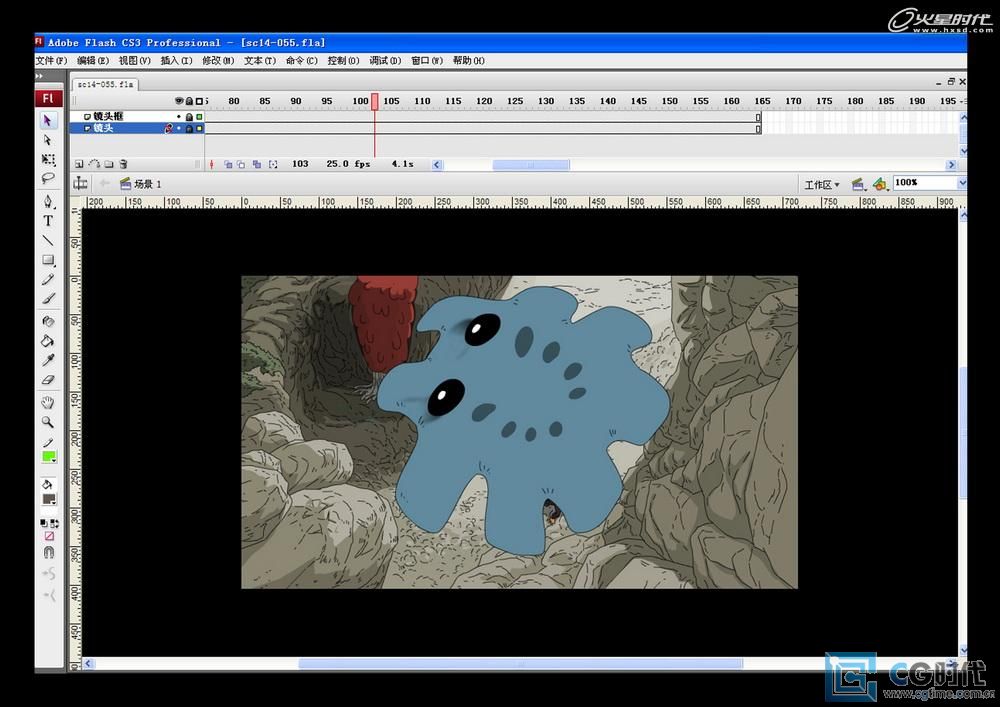The height and width of the screenshot is (707, 1000).
Task: Open the 修改(M) menu
Action: click(218, 61)
